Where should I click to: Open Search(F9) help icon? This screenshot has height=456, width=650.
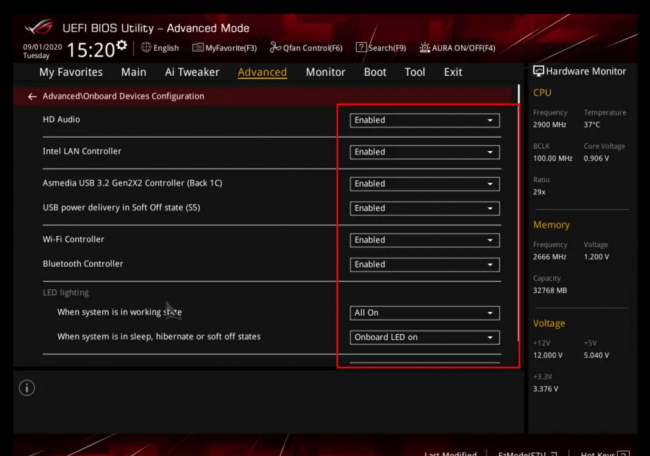pos(361,48)
